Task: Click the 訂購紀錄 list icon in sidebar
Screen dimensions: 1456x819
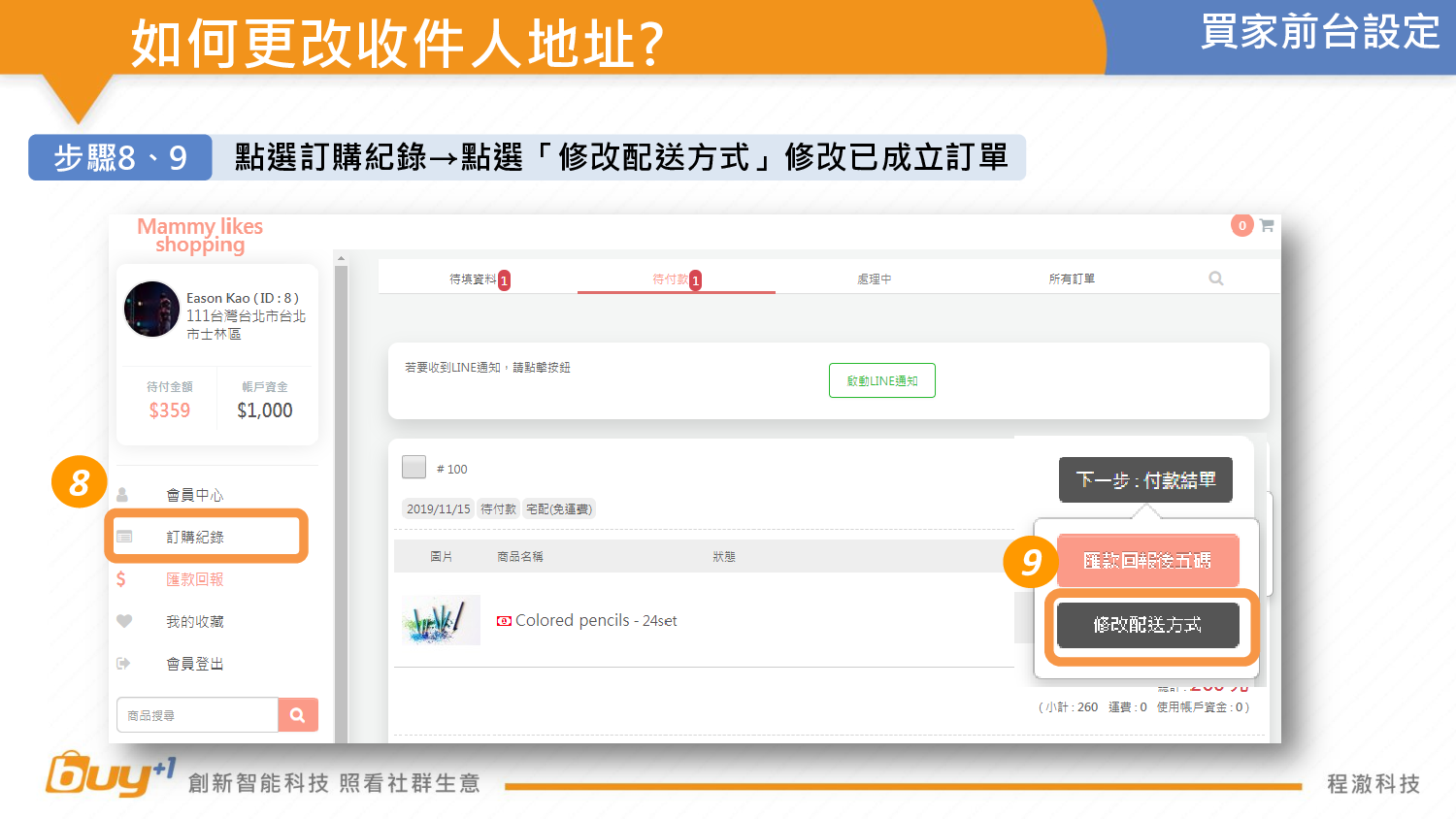Action: point(124,537)
